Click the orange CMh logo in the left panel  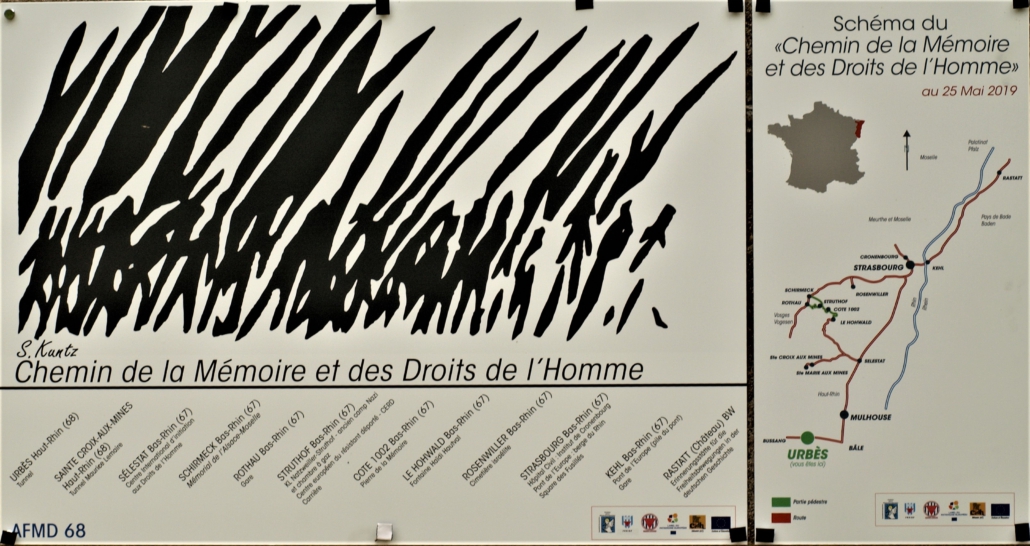pos(698,522)
